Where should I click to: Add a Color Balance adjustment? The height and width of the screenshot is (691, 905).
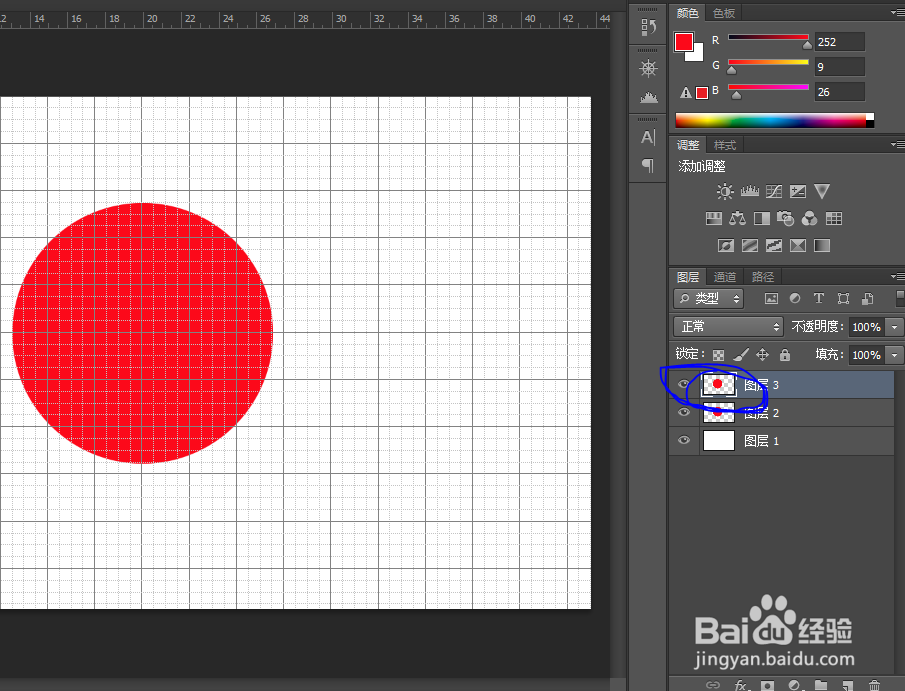click(738, 218)
